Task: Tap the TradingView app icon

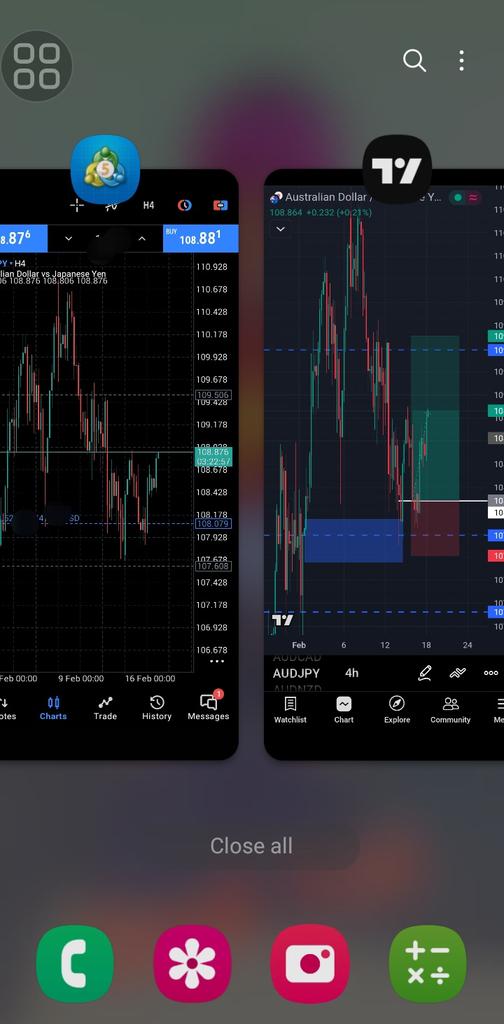Action: point(397,169)
